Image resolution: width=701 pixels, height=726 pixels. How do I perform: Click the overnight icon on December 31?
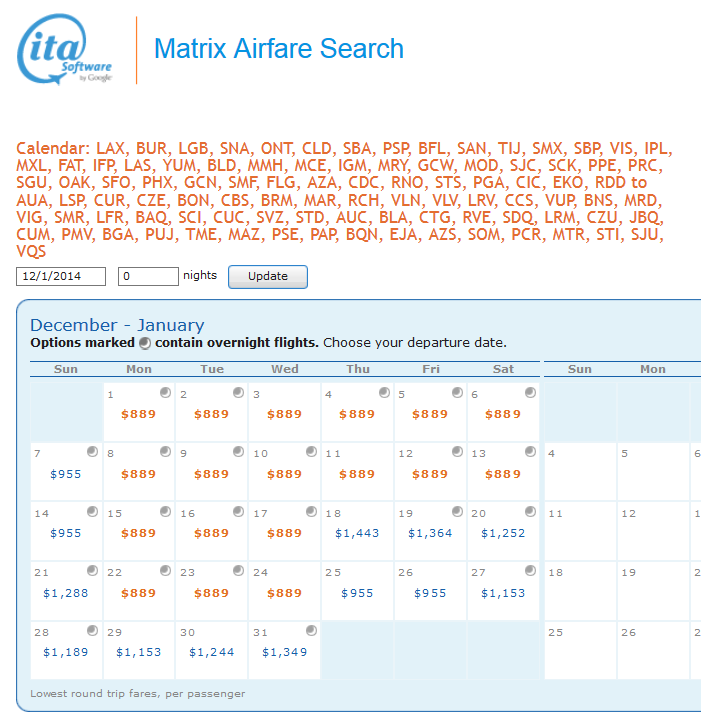click(x=311, y=631)
